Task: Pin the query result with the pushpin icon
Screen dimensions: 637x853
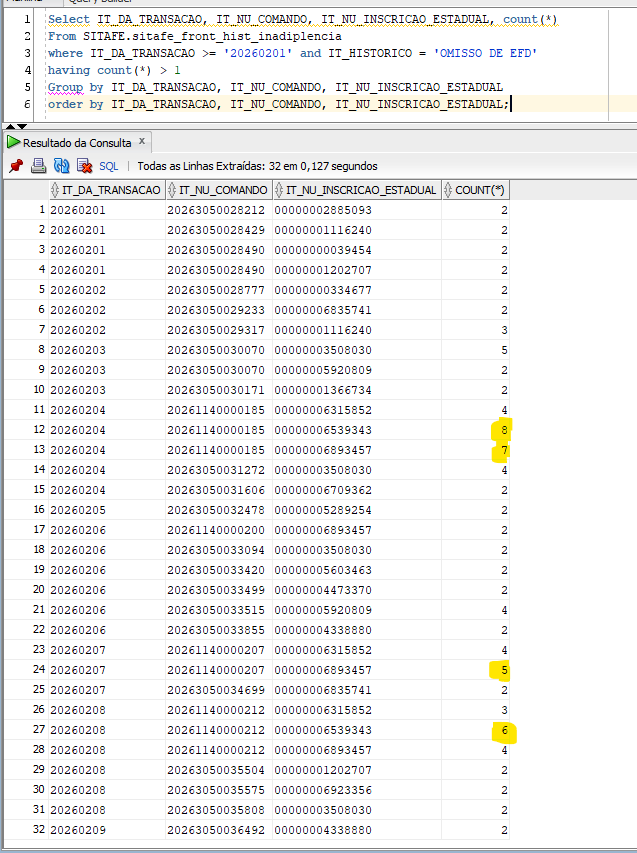Action: coord(15,166)
